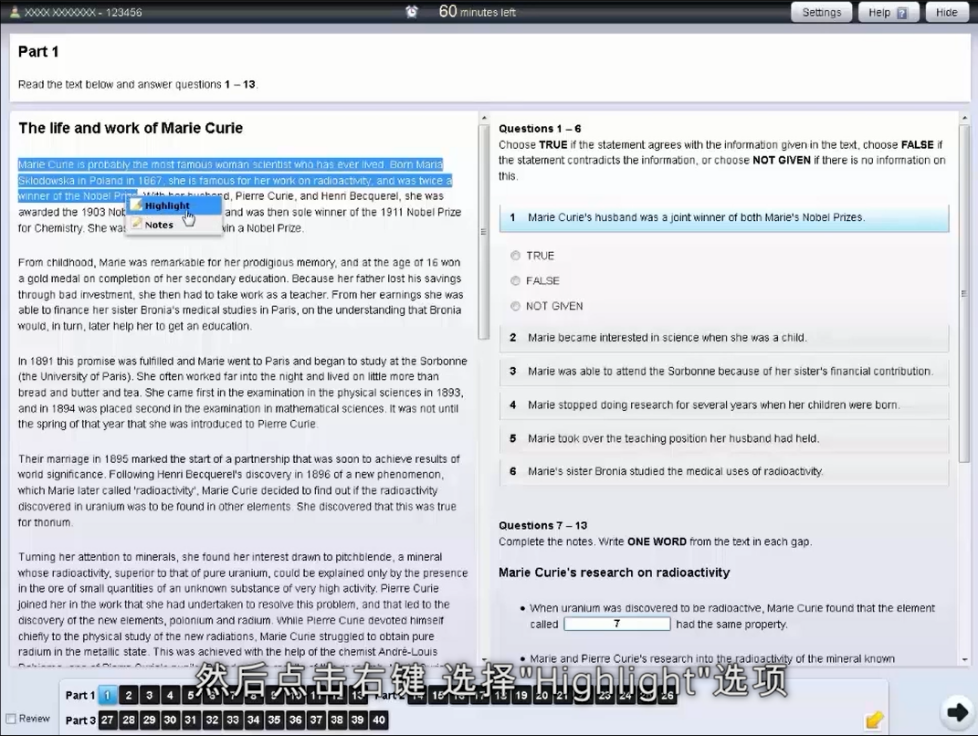Click the yellow pencil notes icon at bottom
The height and width of the screenshot is (736, 978).
click(x=874, y=720)
